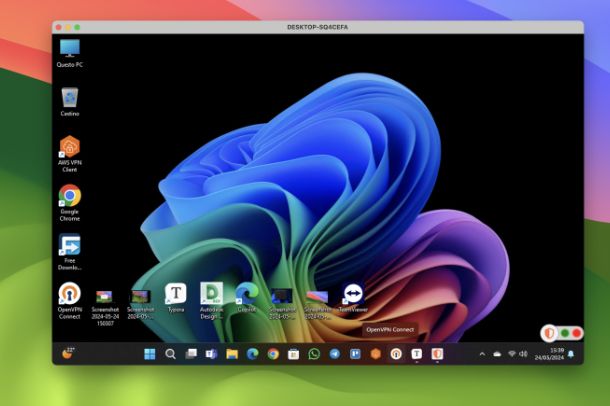Screen dimensions: 610x406
Task: Select the Cestino recycle bin icon
Action: 70,102
